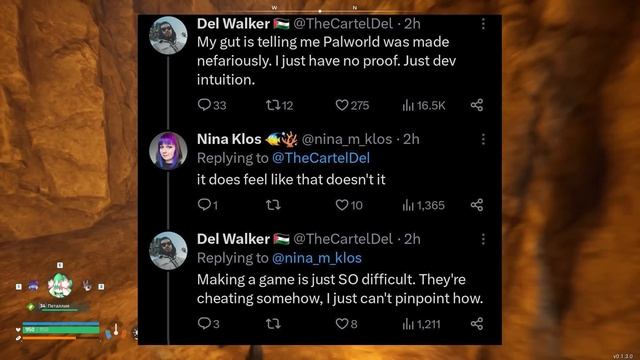Viewport: 640px width, 360px height.
Task: Share Del Walker's top tweet
Action: pyautogui.click(x=477, y=105)
